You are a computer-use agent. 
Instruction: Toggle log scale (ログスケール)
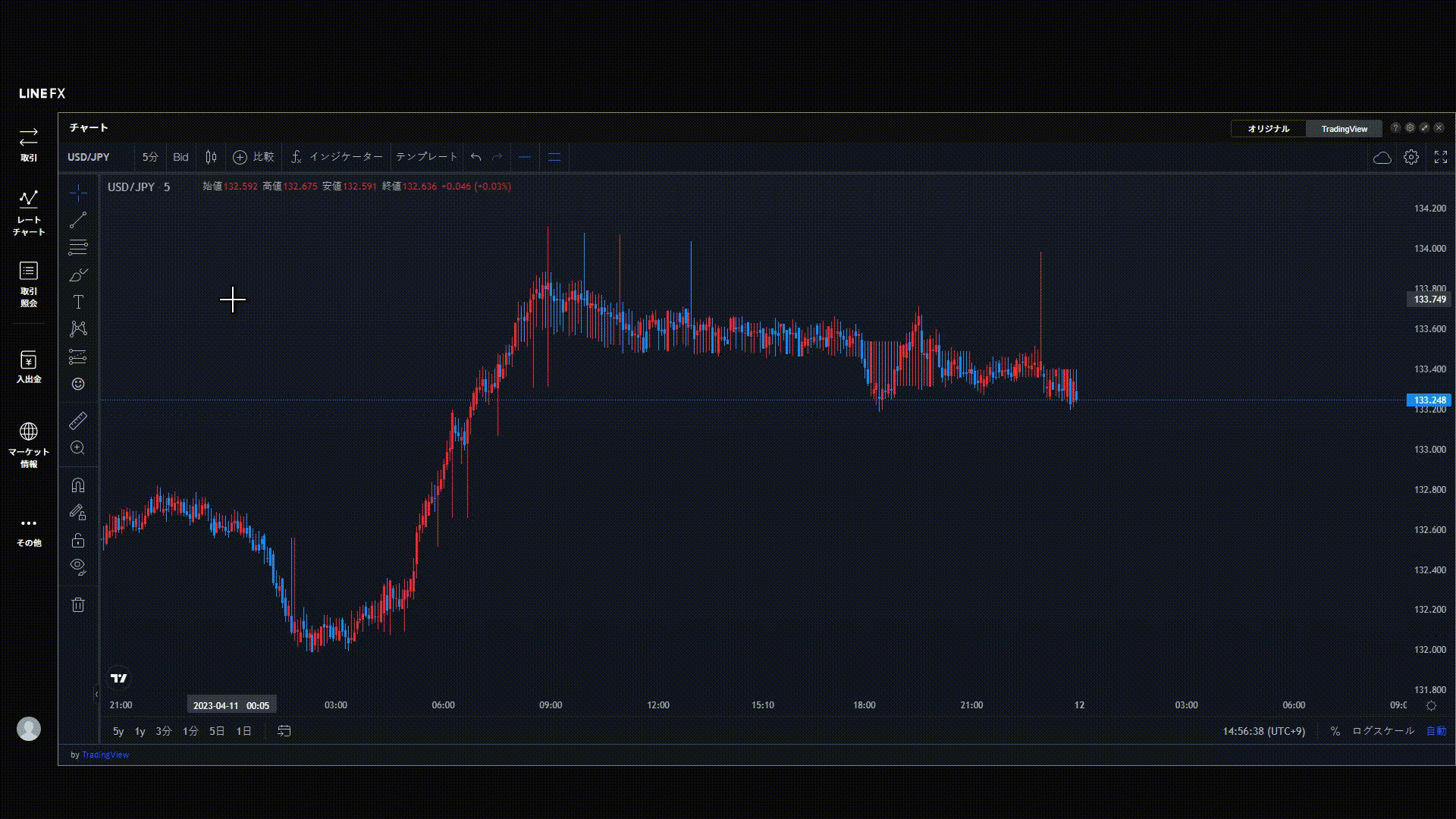click(x=1383, y=731)
